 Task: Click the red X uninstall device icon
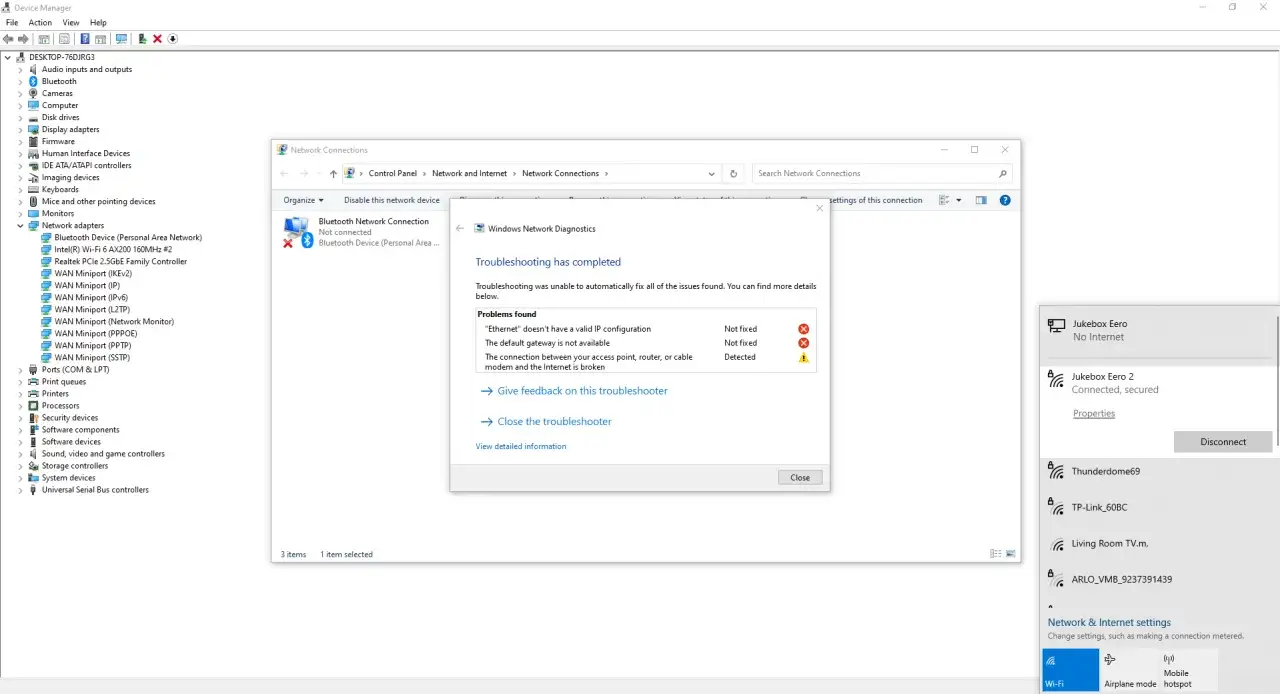(157, 39)
